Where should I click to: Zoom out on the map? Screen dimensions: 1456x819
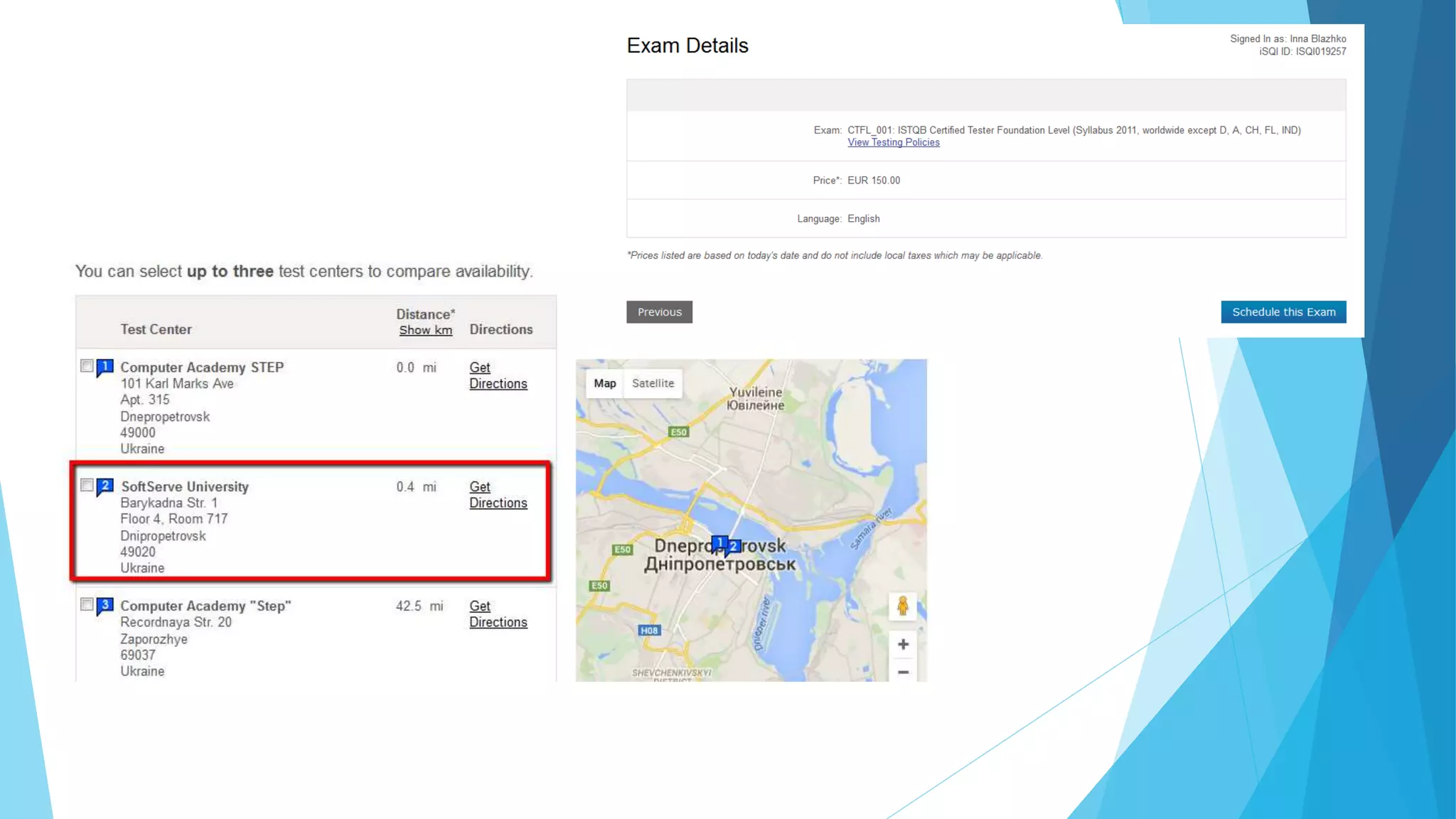(902, 672)
